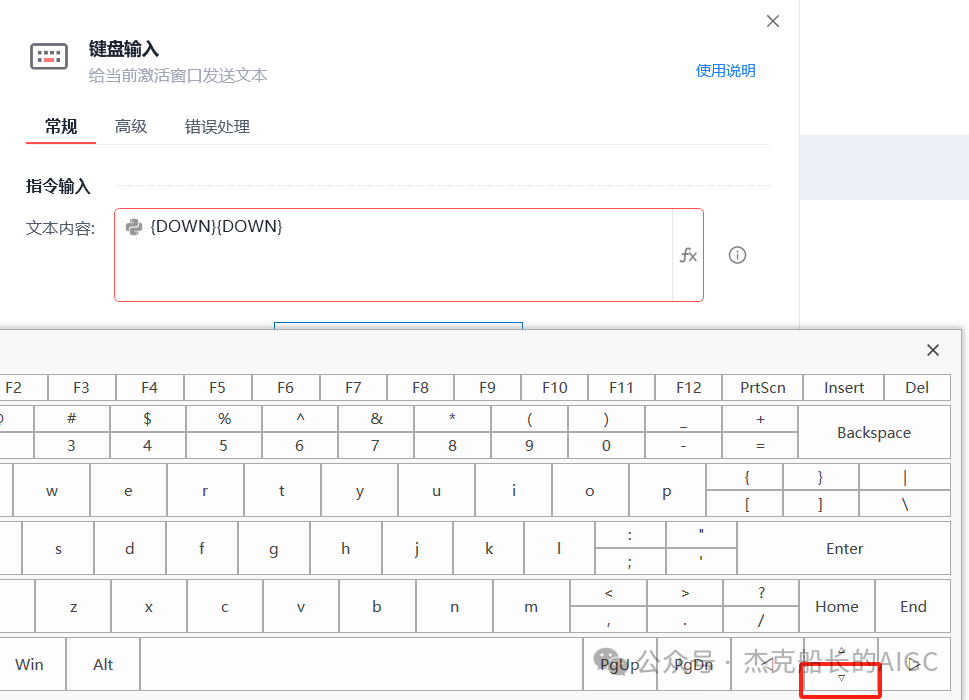969x700 pixels.
Task: Tap the letter b key
Action: 377,607
